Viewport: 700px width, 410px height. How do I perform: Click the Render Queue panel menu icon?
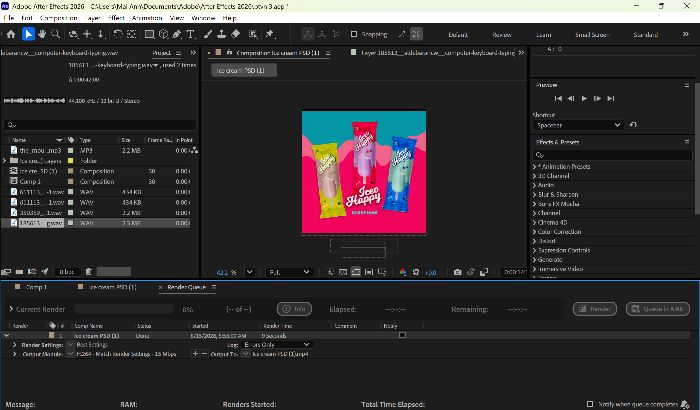(x=213, y=287)
